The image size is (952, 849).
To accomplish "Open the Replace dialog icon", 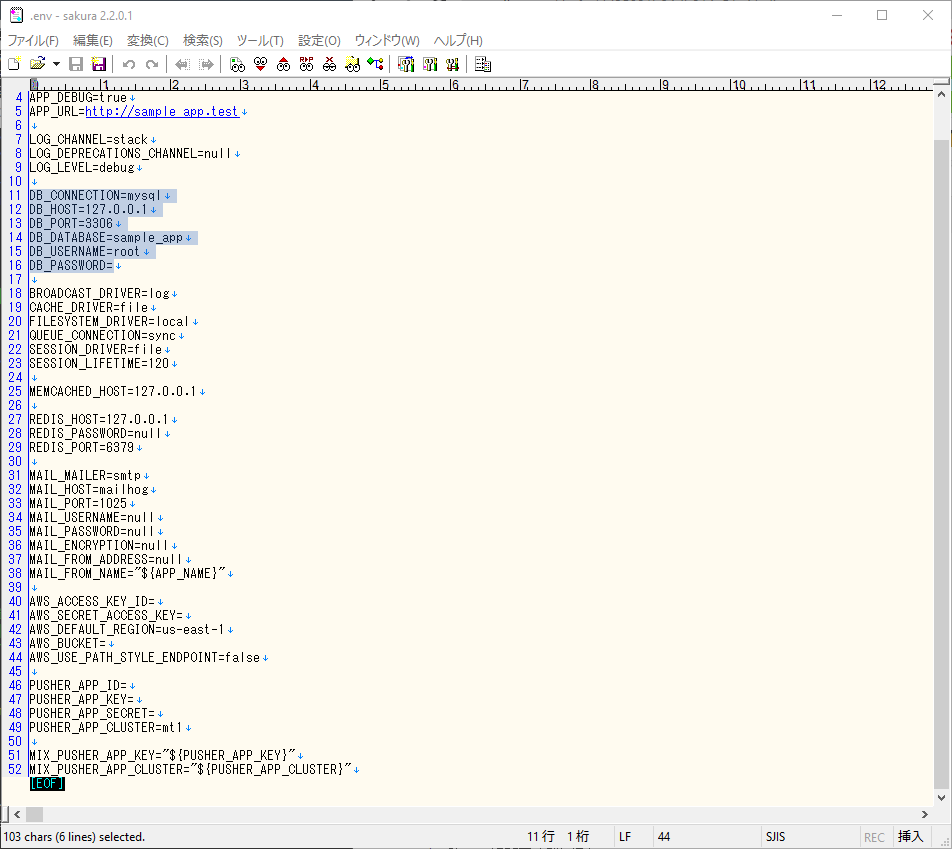I will pos(307,64).
